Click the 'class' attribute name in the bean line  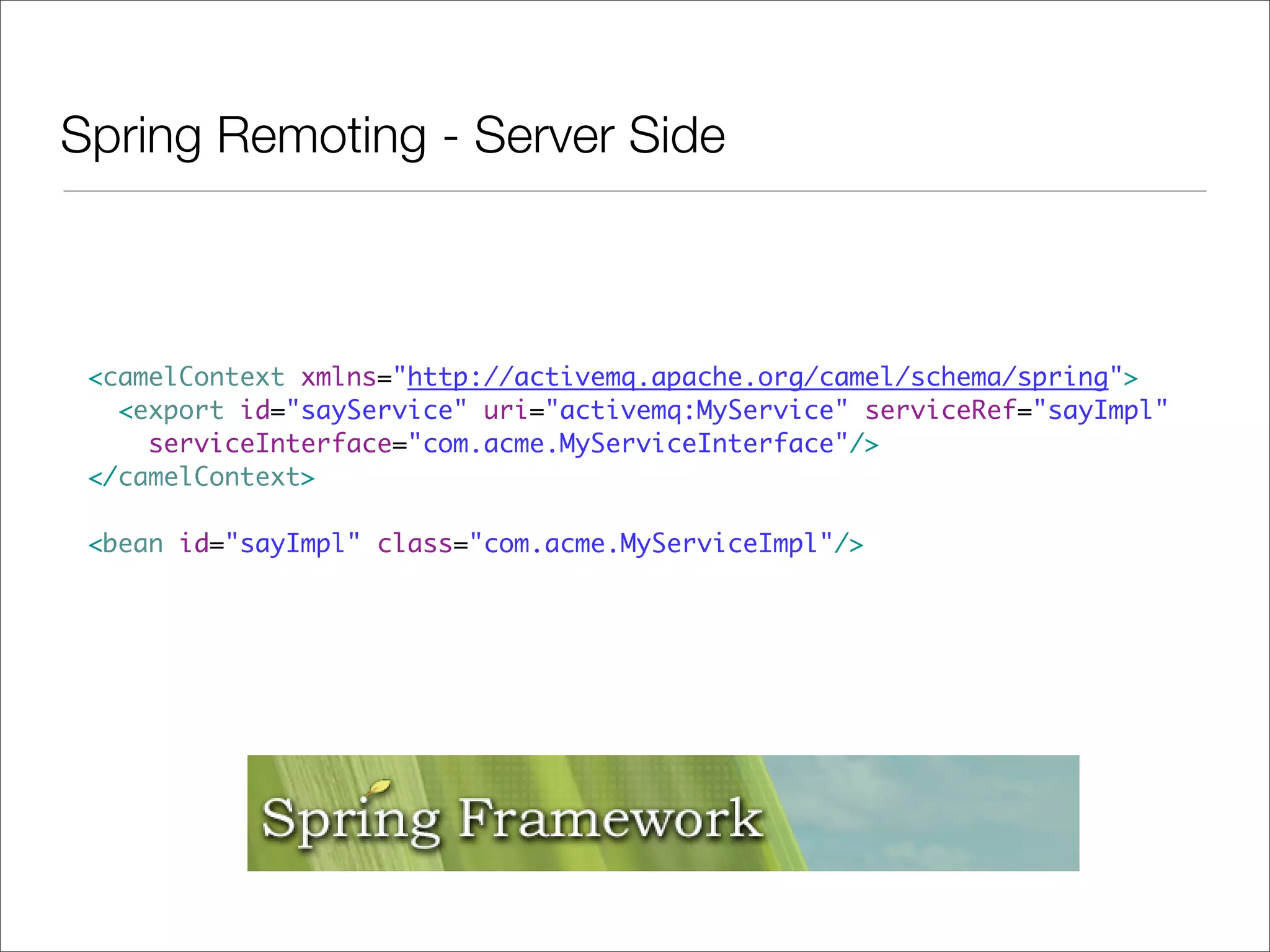tap(415, 544)
